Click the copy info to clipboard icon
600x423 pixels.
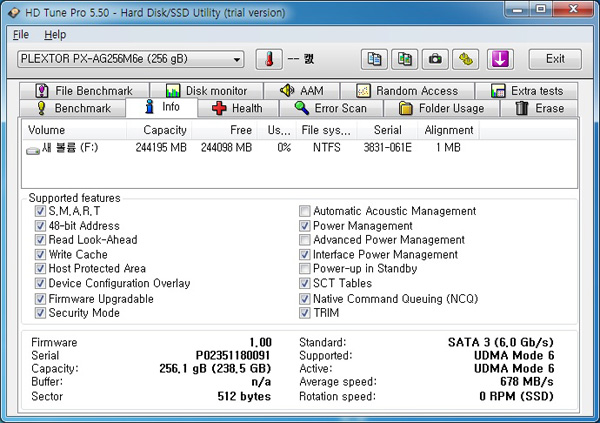[374, 59]
